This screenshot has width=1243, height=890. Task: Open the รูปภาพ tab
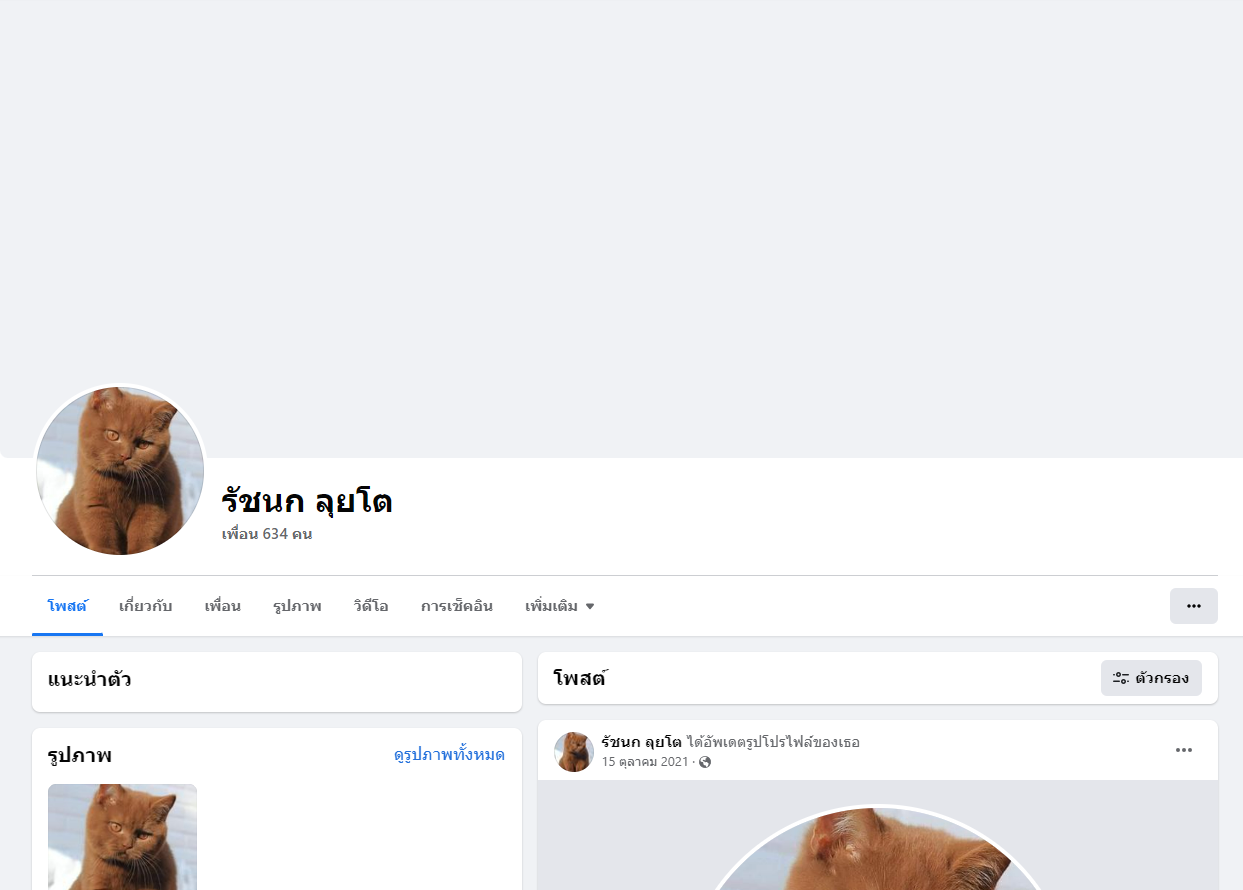[297, 606]
